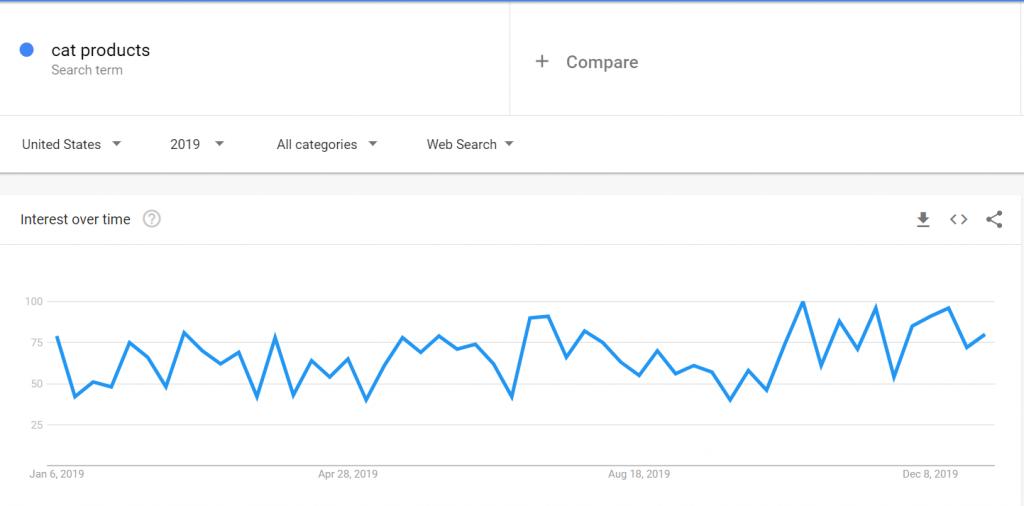Select the Apr 28, 2019 axis label
Screen dimensions: 1024x506
(x=348, y=474)
